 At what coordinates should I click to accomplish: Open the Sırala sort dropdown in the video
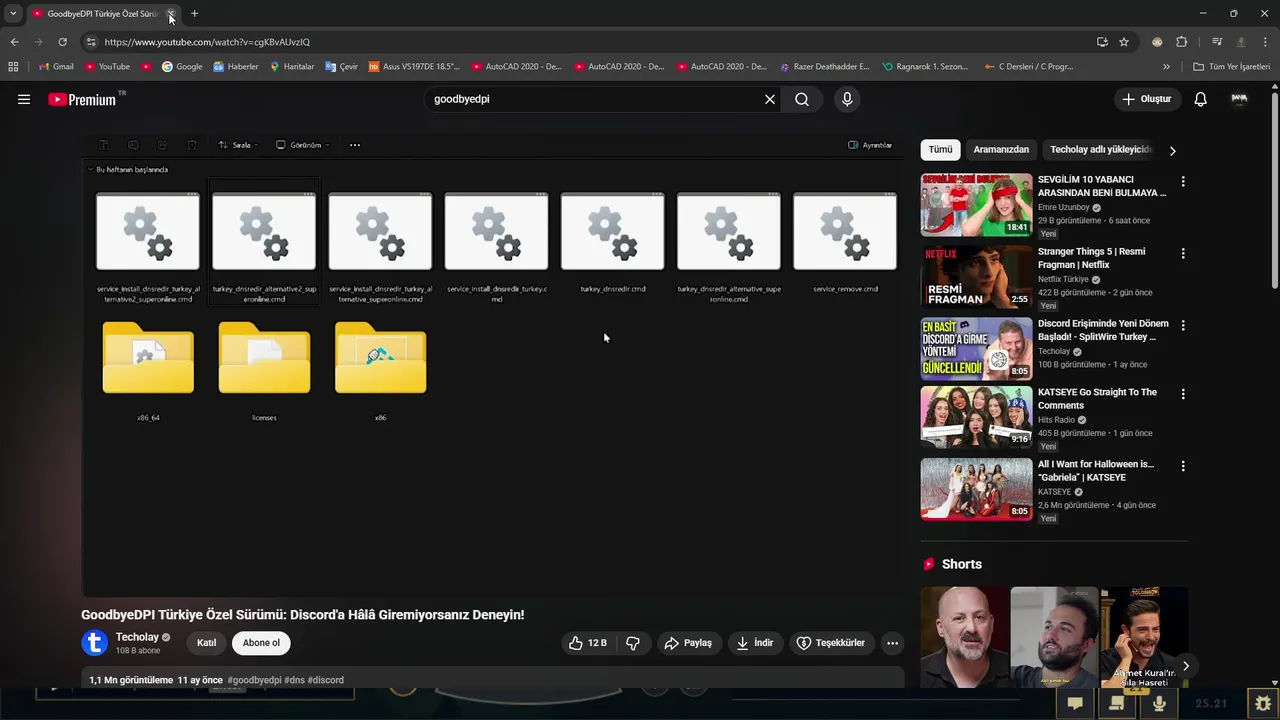(x=238, y=145)
